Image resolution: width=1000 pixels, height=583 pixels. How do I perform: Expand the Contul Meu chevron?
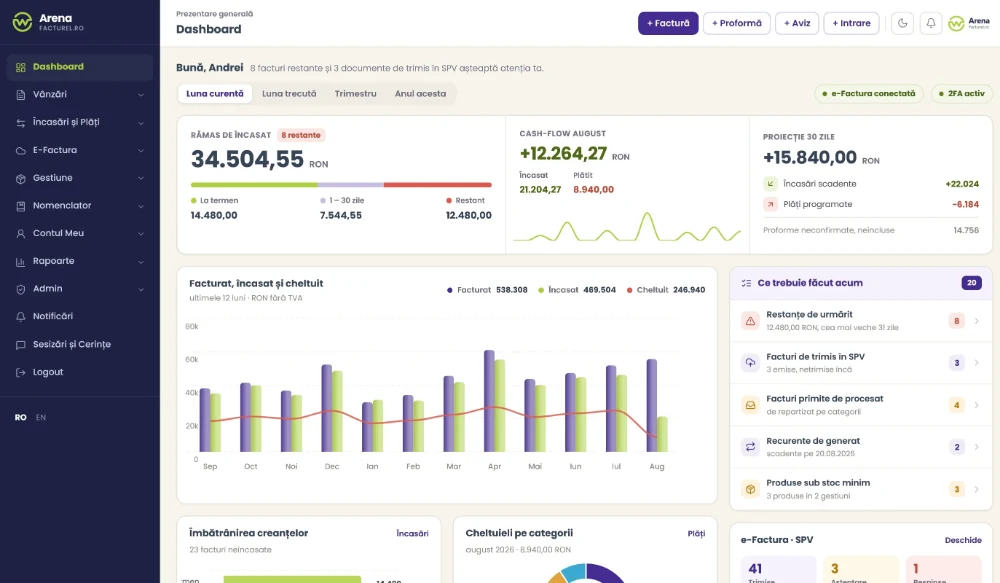pyautogui.click(x=141, y=233)
